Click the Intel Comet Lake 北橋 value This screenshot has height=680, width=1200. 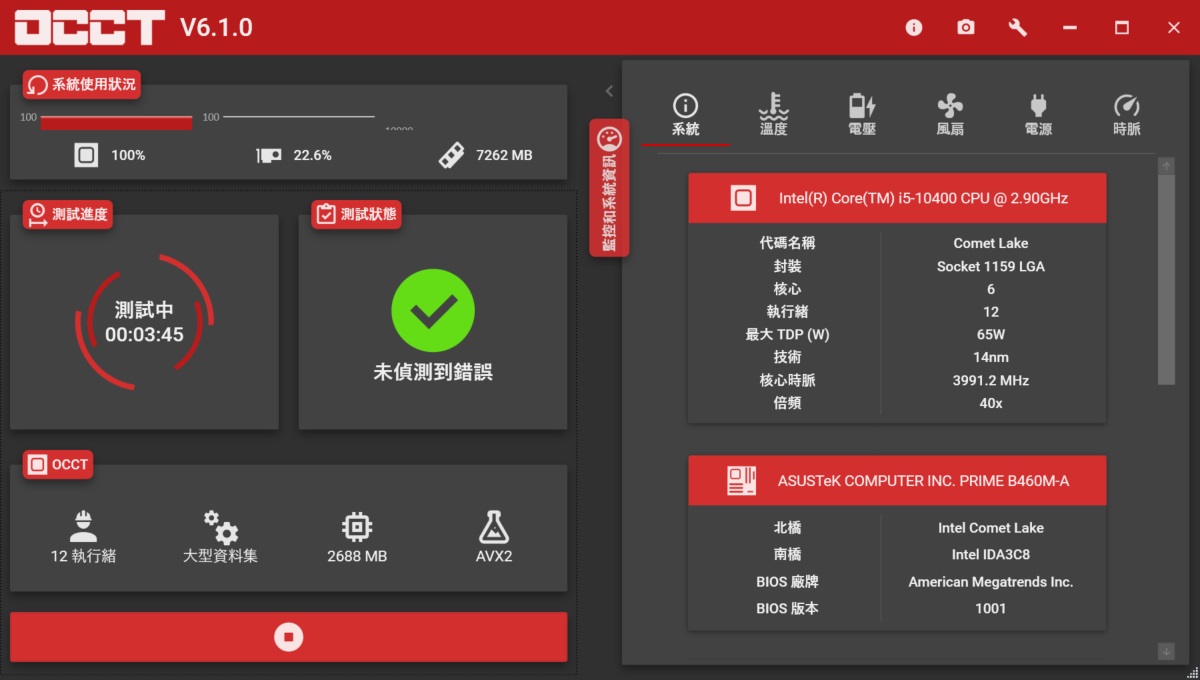(991, 528)
